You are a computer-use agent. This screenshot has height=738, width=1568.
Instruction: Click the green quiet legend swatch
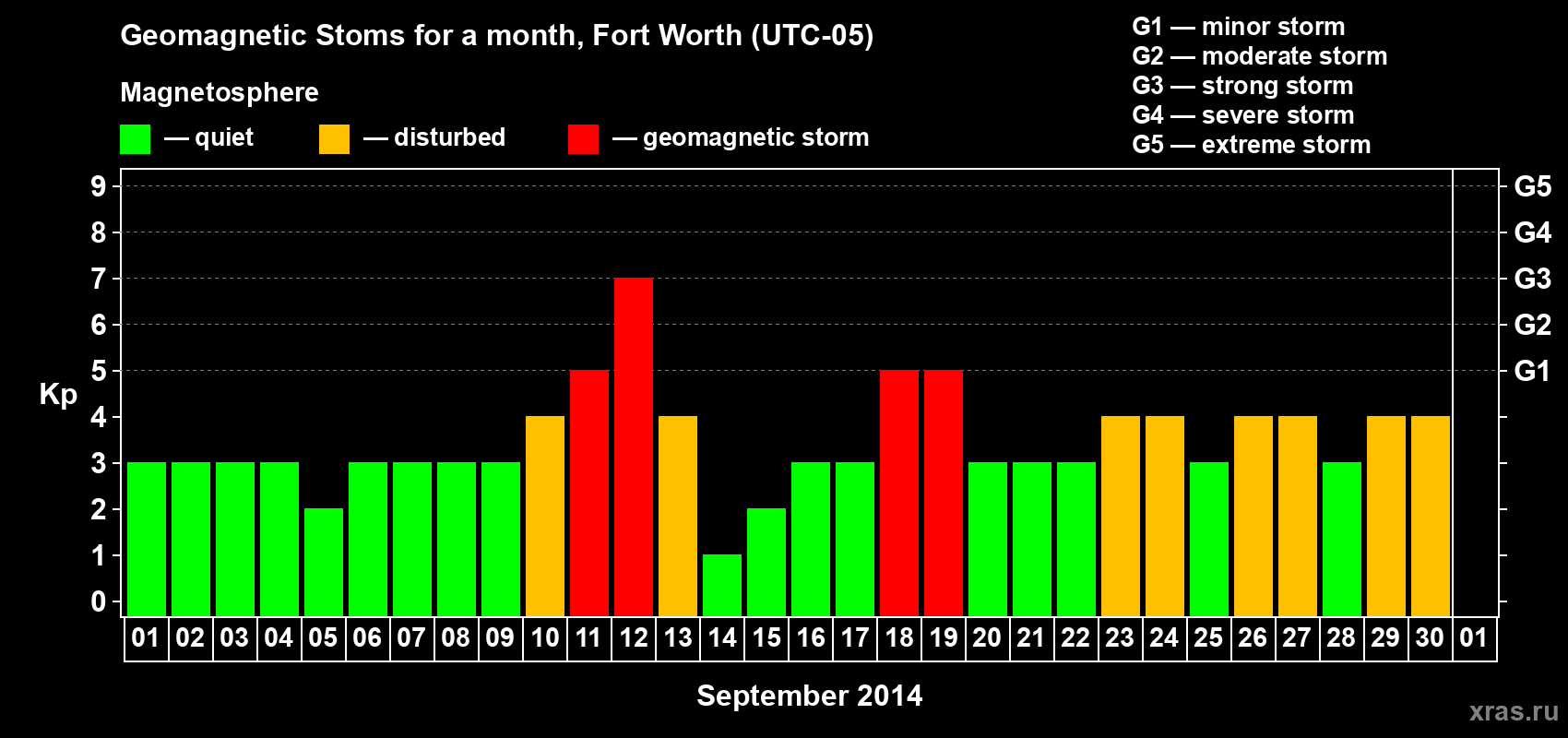[135, 139]
